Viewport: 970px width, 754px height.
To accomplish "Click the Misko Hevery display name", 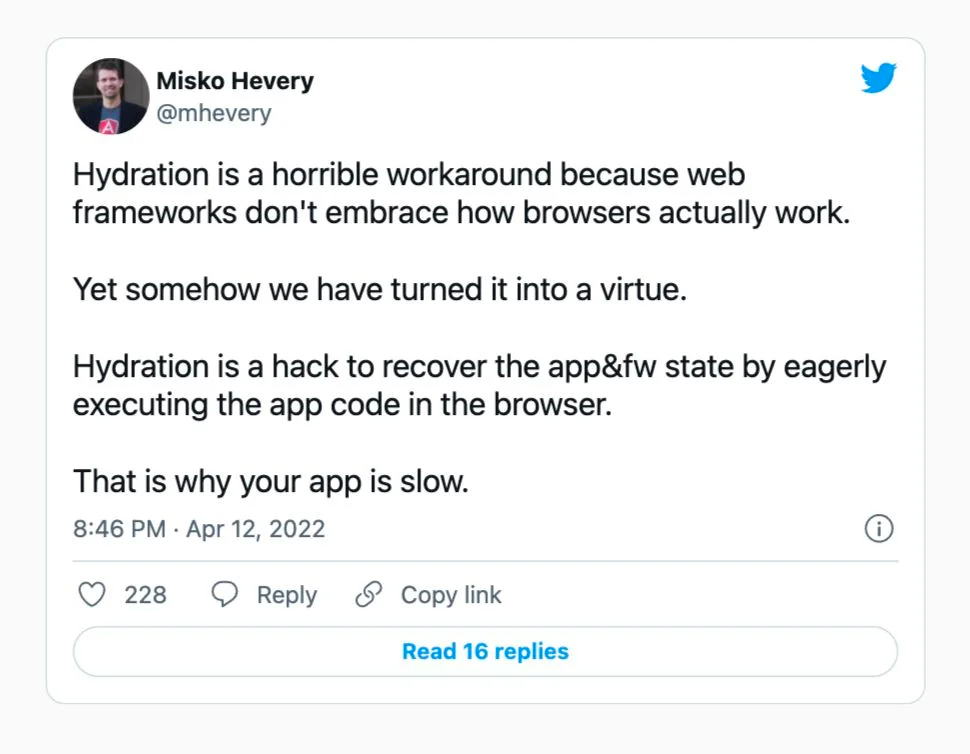I will coord(235,81).
